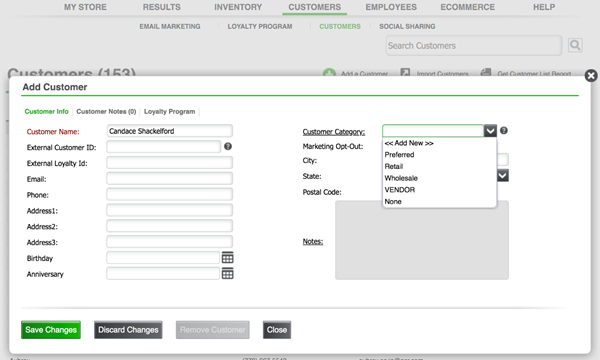Open the CUSTOMERS main menu
The width and height of the screenshot is (600, 360).
pyautogui.click(x=315, y=7)
